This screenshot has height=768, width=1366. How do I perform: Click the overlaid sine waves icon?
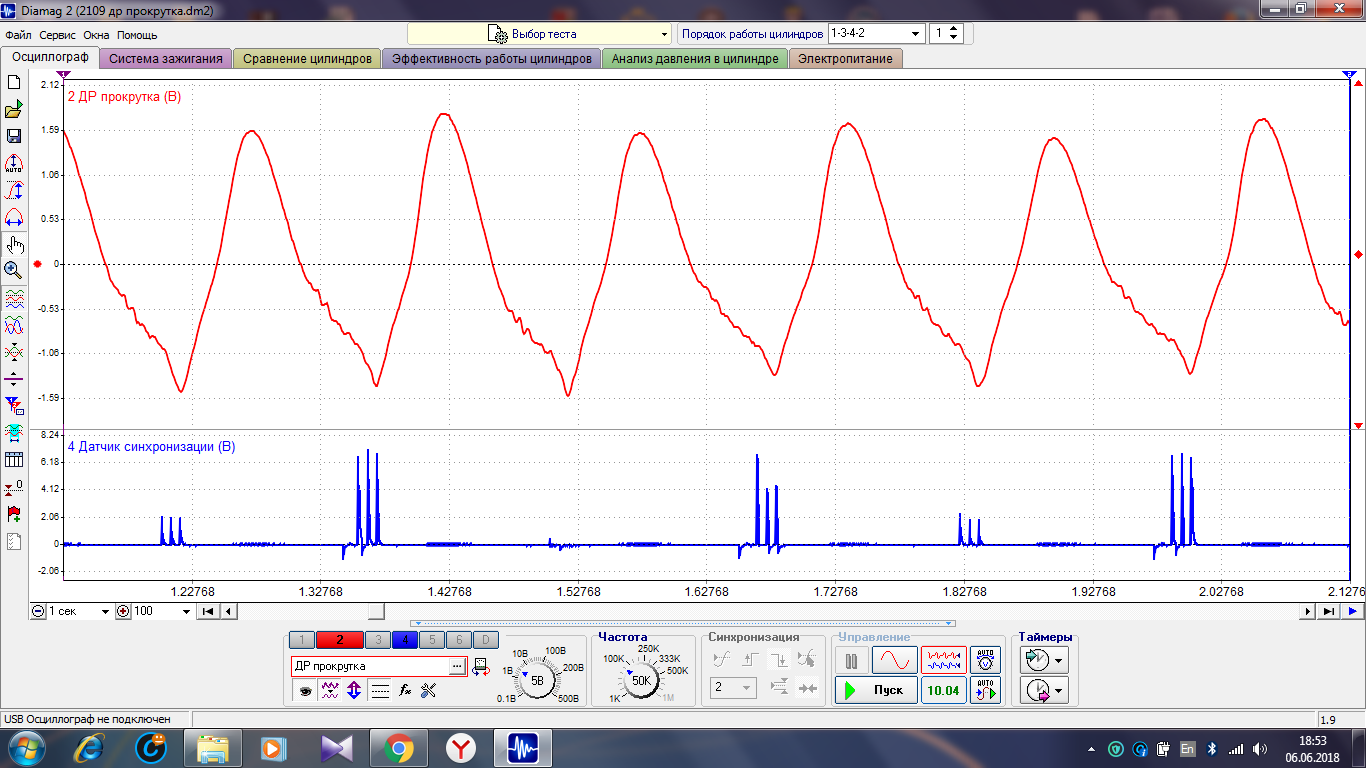(x=14, y=325)
